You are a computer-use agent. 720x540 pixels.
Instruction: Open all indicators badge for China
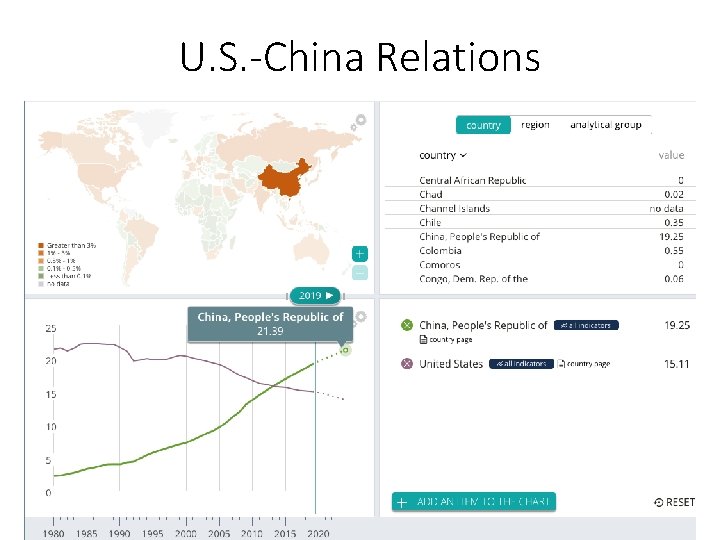click(586, 325)
